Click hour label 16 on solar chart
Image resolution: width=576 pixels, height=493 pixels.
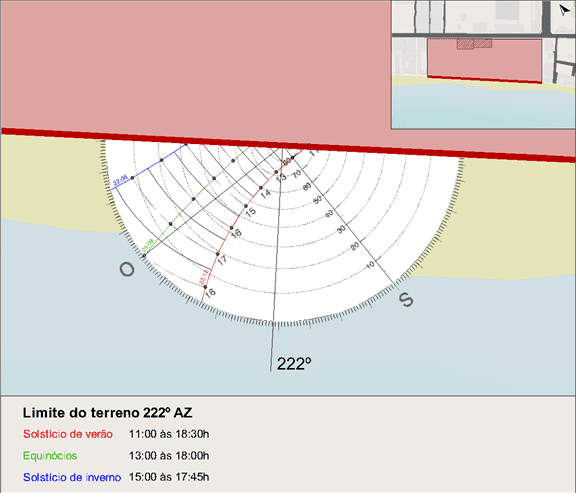(236, 233)
